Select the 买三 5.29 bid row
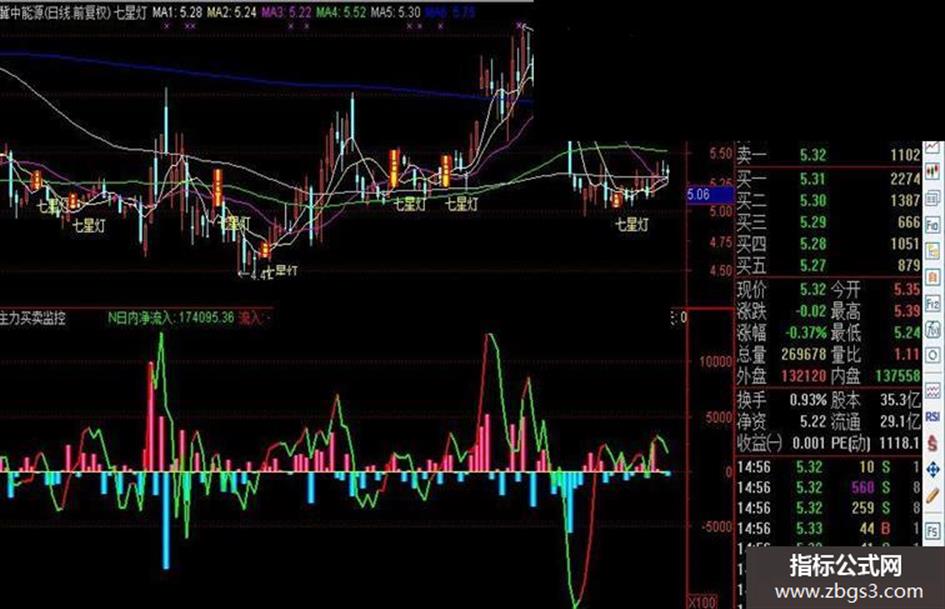945x609 pixels. tap(829, 222)
